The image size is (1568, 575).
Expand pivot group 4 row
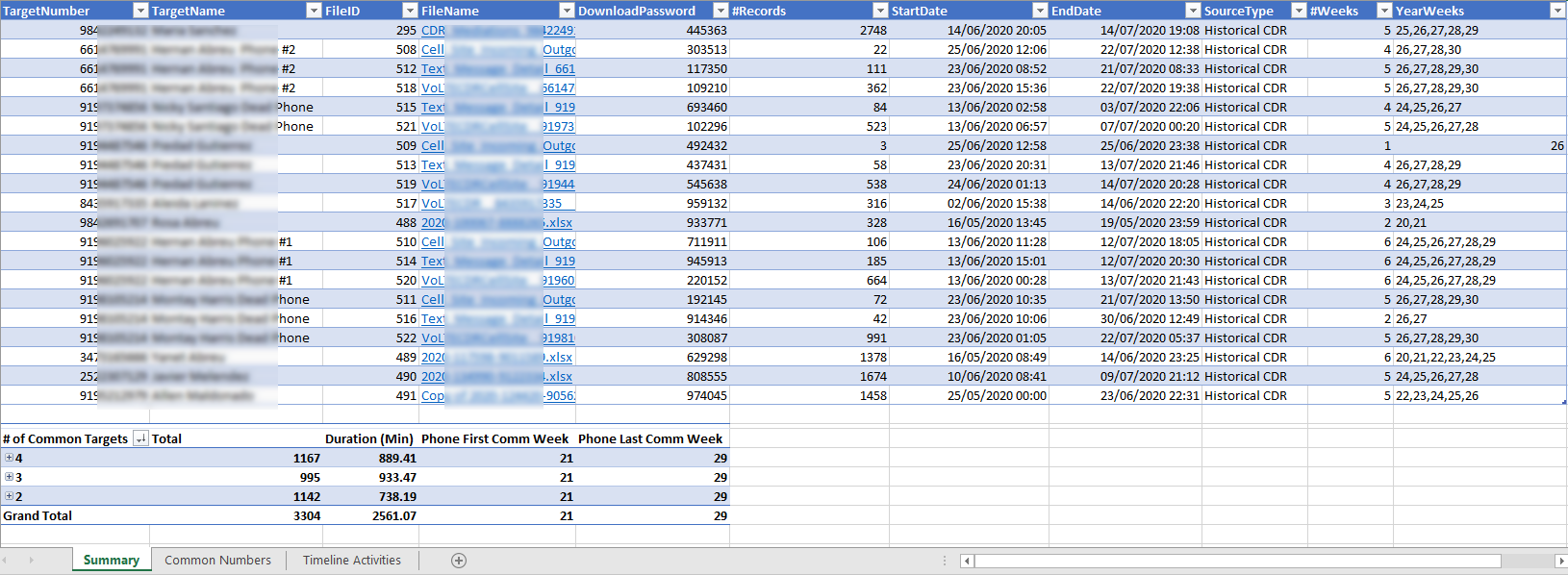[9, 458]
